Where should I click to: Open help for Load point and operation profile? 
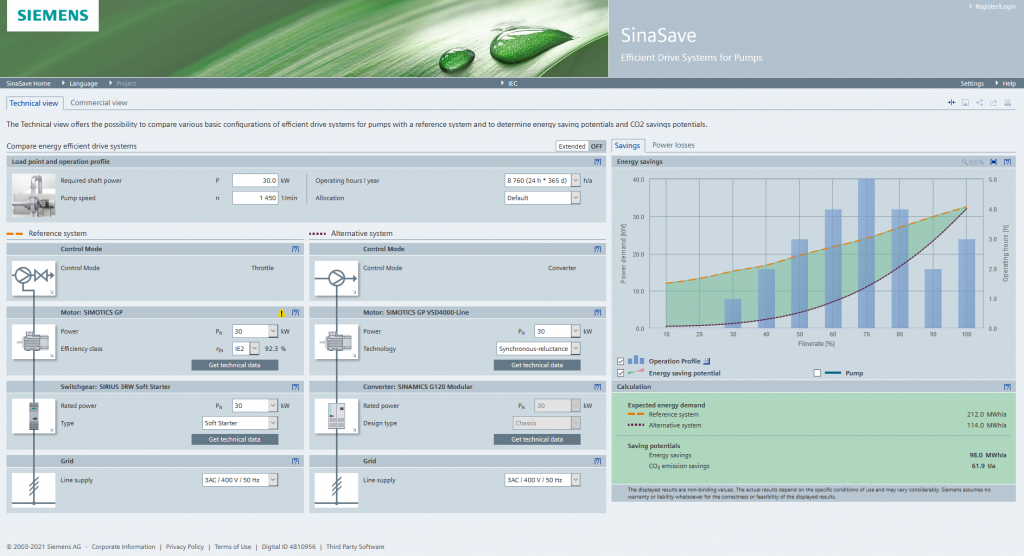(x=597, y=161)
